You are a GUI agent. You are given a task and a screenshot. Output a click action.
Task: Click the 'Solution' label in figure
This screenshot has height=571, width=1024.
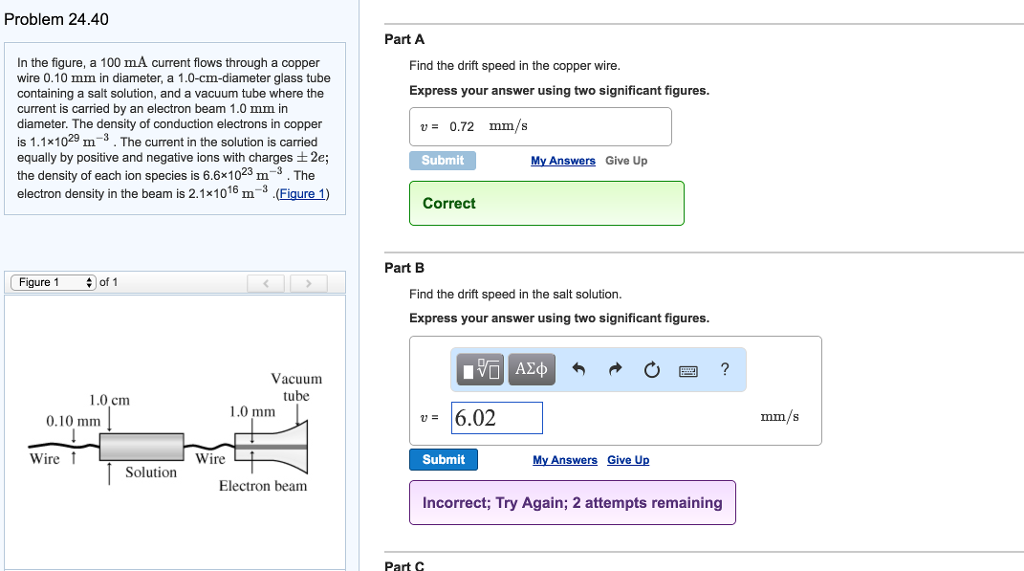(151, 472)
